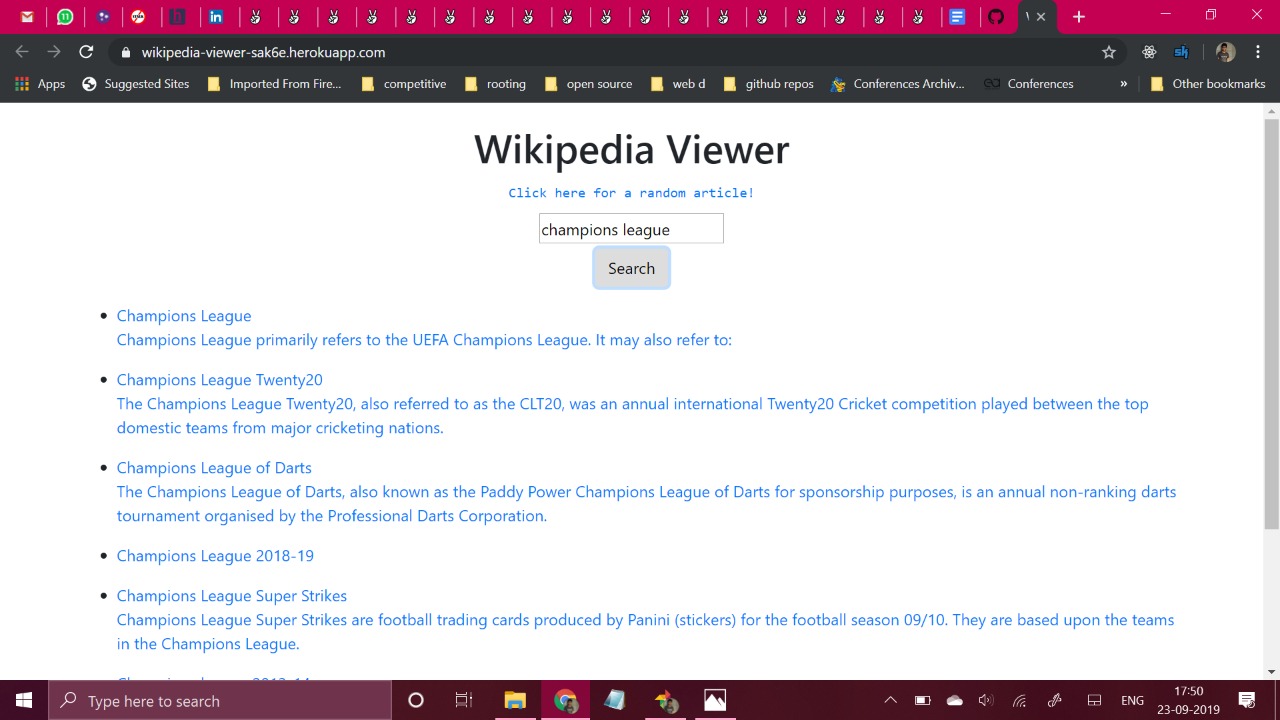Switch the ENG input language
Image resolution: width=1280 pixels, height=720 pixels.
pyautogui.click(x=1132, y=700)
